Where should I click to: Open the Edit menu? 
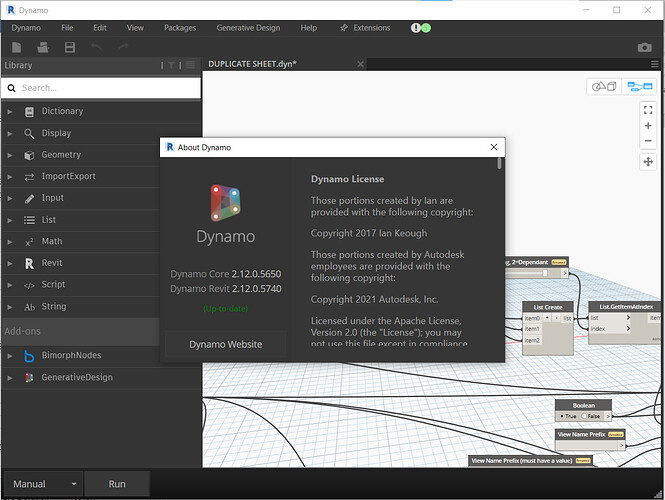[x=100, y=28]
